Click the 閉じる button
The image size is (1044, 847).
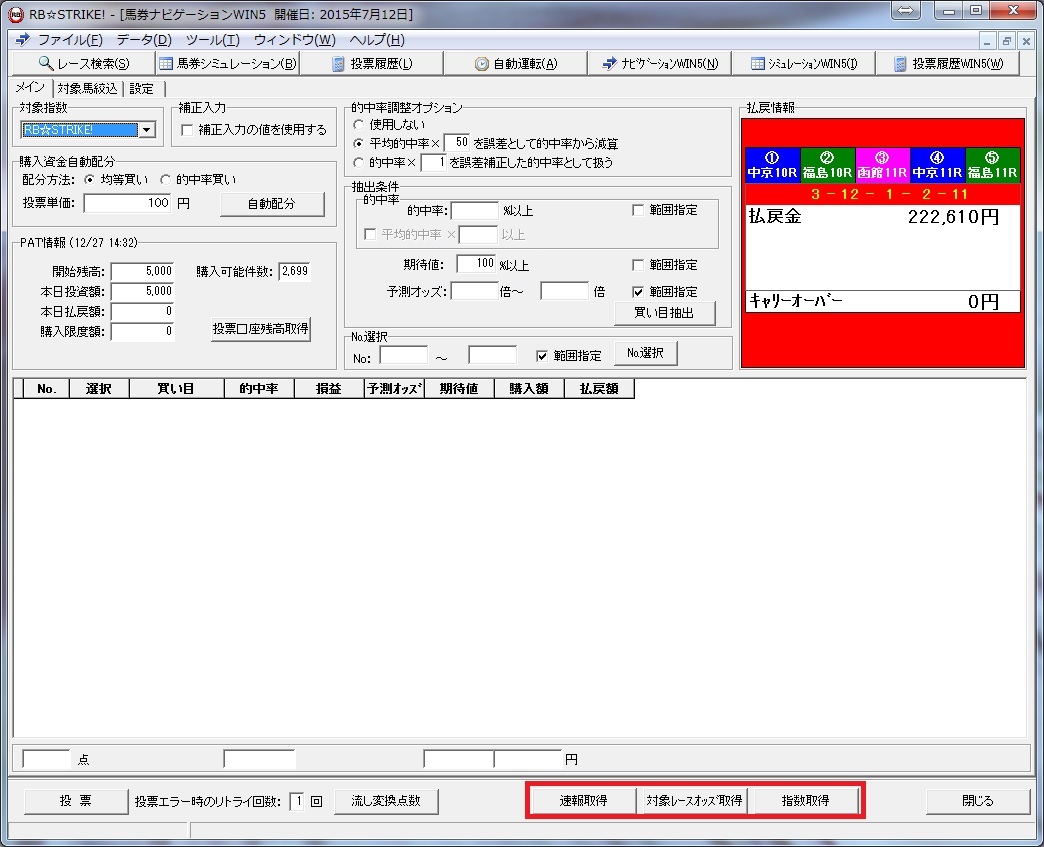click(977, 801)
